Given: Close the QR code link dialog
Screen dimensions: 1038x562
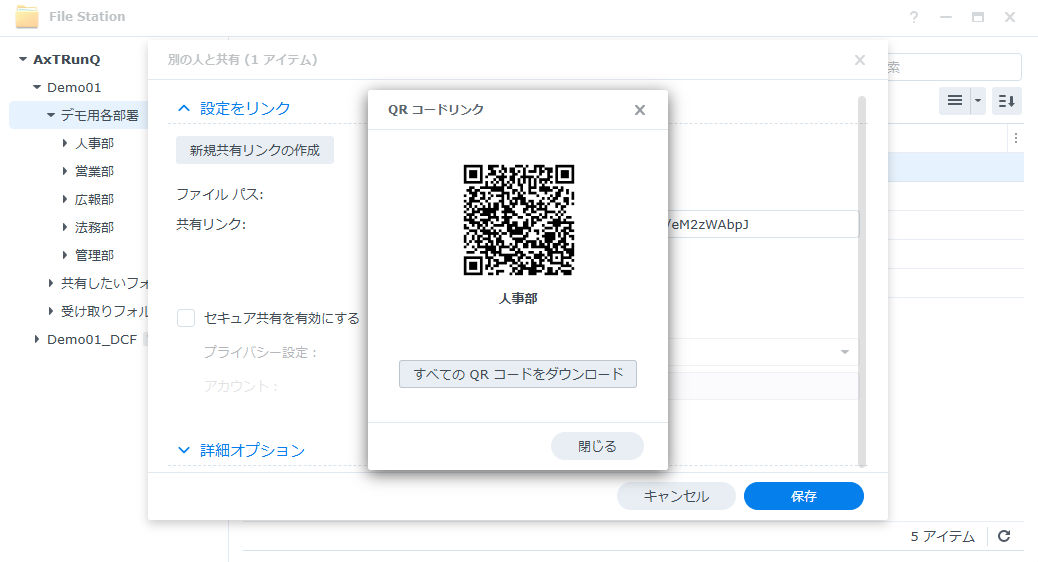Looking at the screenshot, I should click(x=639, y=110).
